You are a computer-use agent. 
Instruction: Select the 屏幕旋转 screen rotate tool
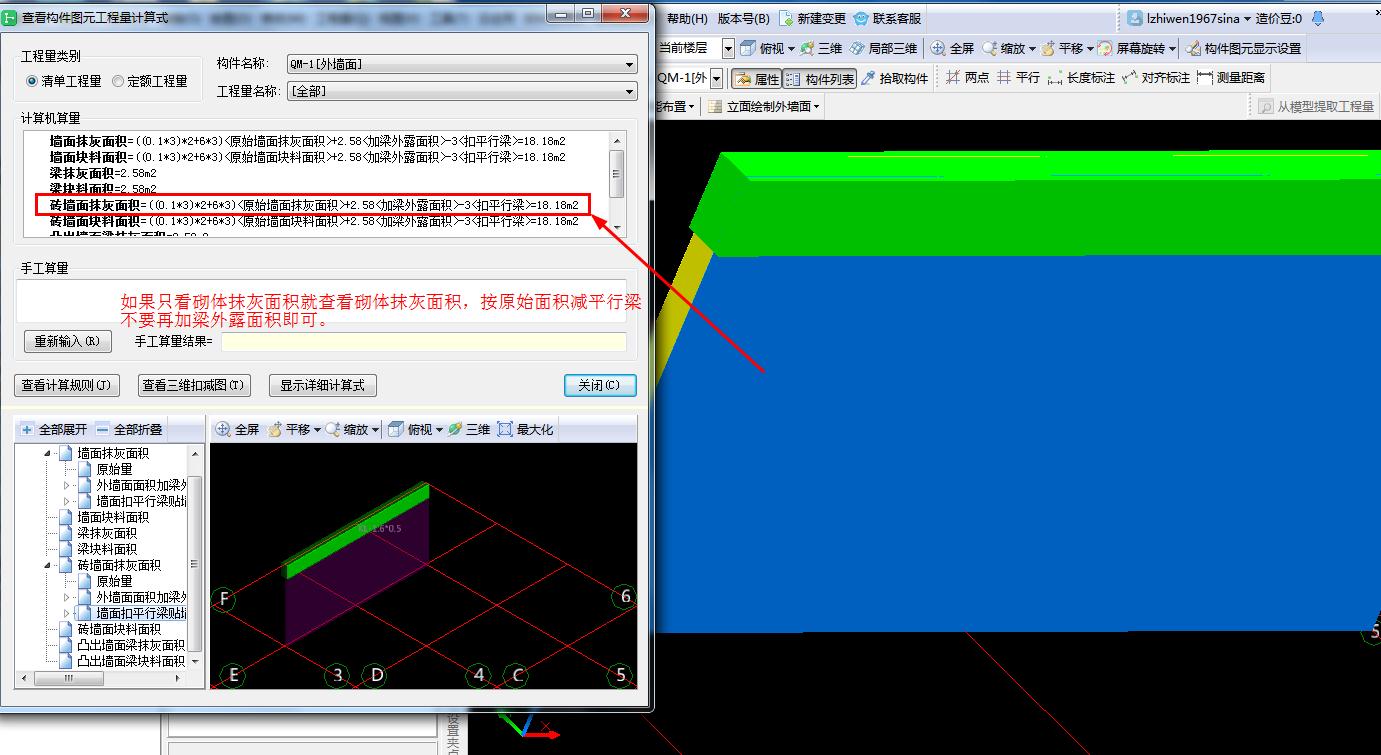[1131, 48]
